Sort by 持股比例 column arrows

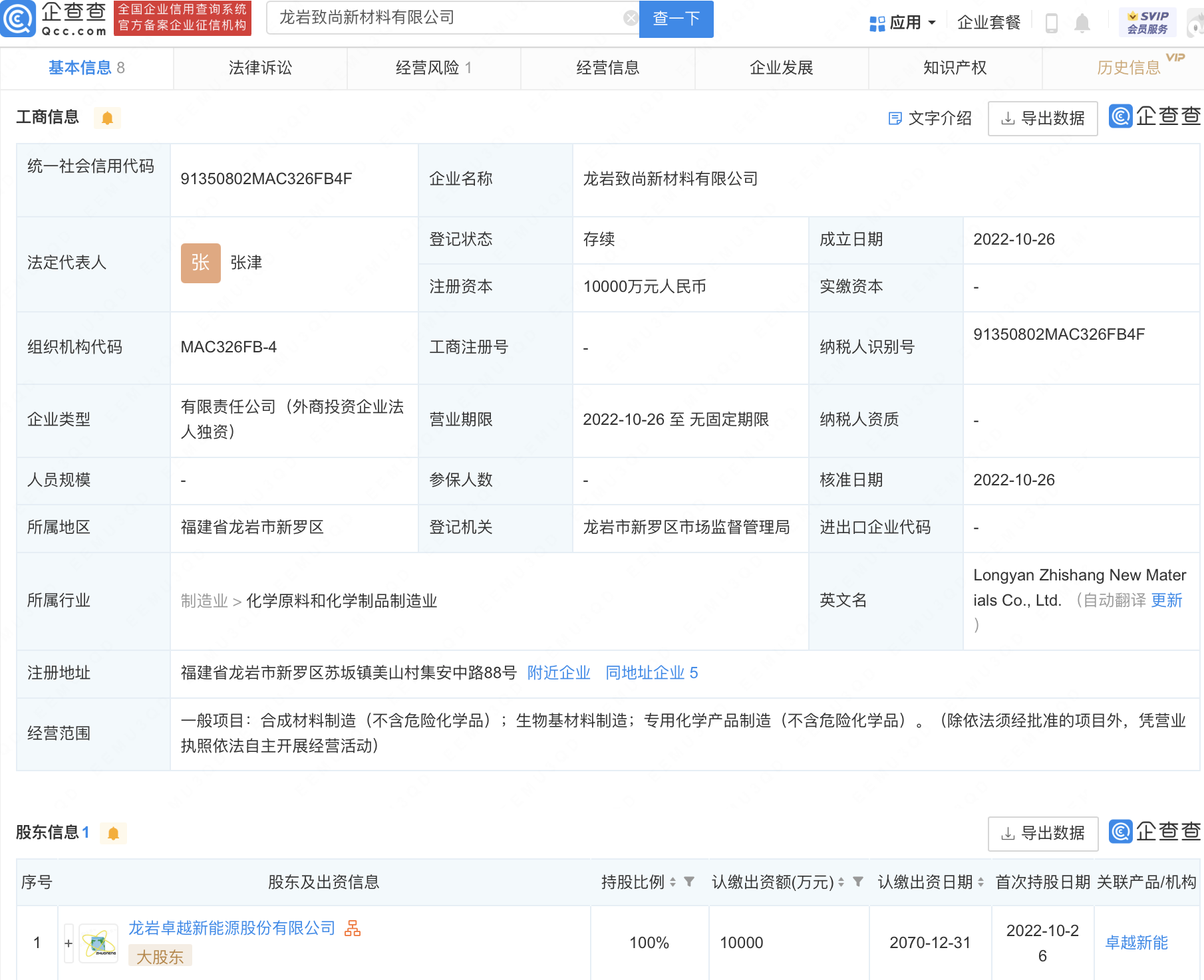(x=673, y=882)
